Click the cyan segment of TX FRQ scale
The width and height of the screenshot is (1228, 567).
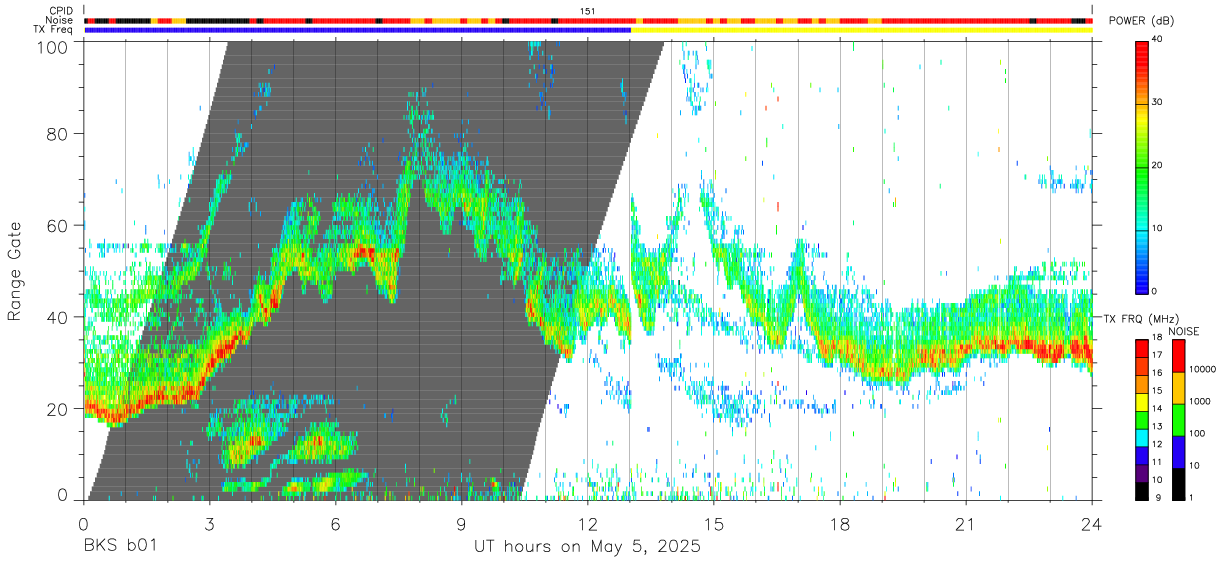coord(1141,437)
